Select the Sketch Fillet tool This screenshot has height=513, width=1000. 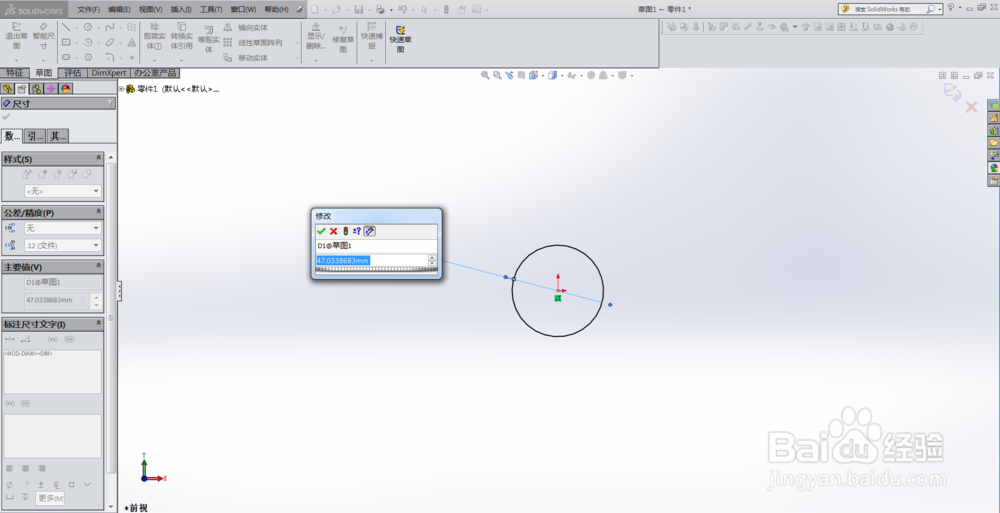click(110, 57)
